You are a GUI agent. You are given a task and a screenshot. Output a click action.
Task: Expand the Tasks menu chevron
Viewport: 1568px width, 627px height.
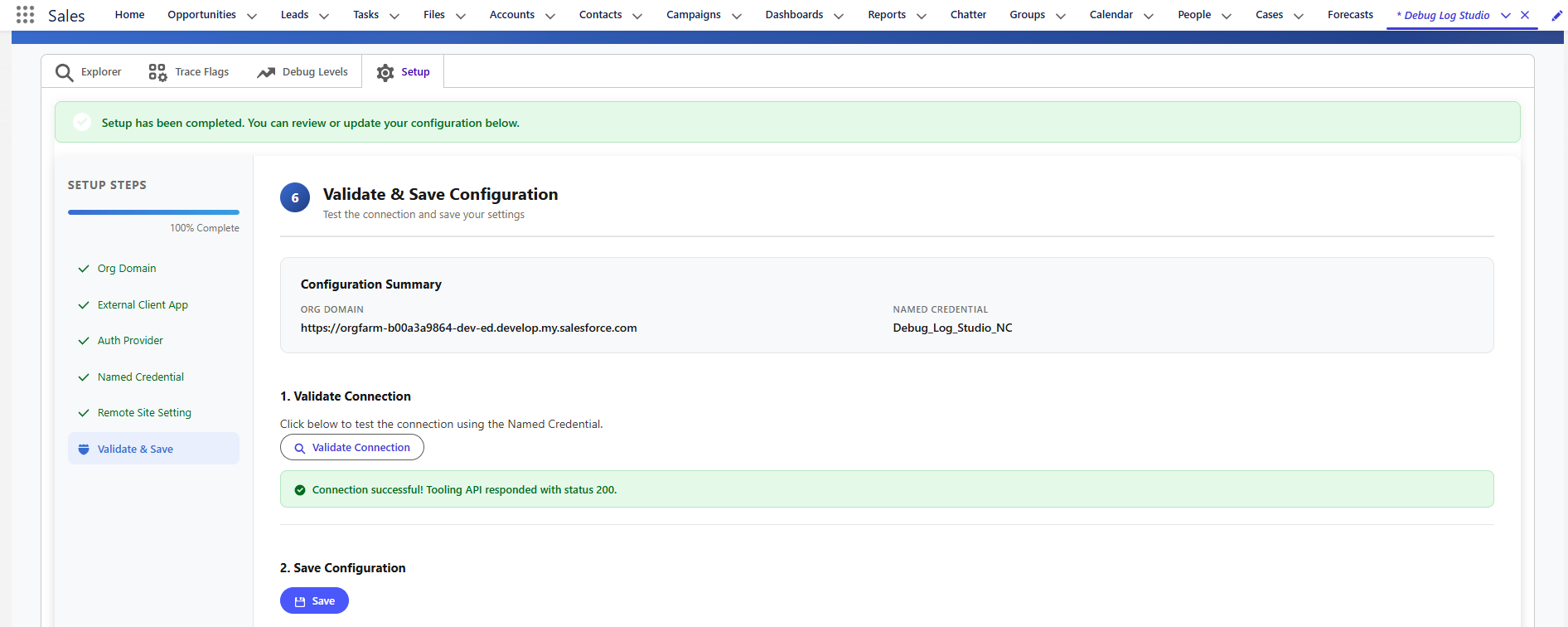pyautogui.click(x=394, y=16)
